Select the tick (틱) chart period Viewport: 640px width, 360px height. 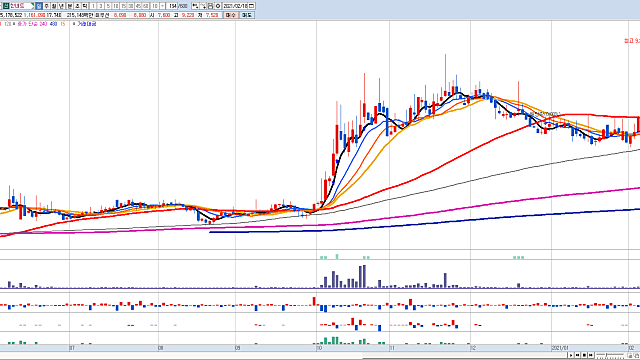click(85, 6)
